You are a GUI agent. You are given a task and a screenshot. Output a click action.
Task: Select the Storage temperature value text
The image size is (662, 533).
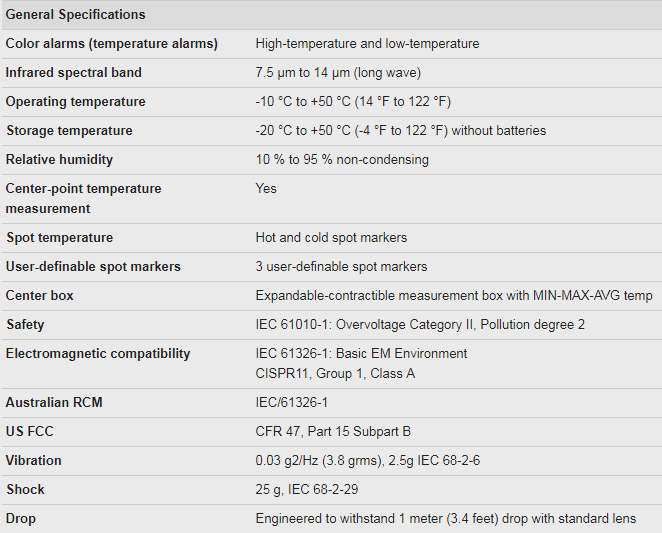coord(401,131)
